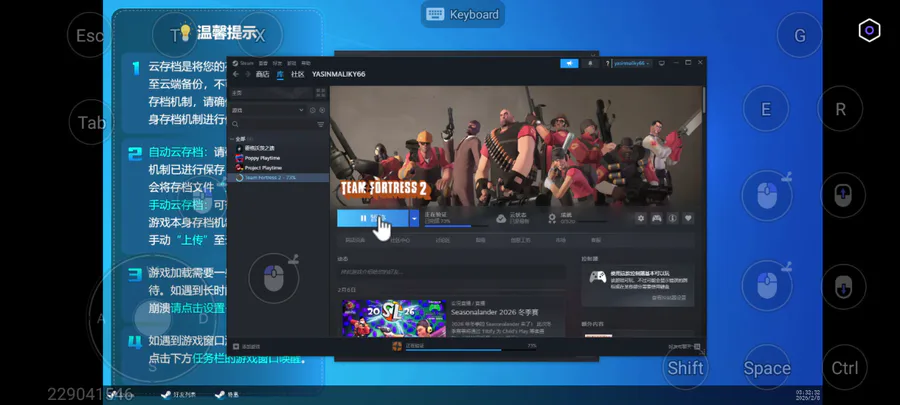This screenshot has width=900, height=405.
Task: Open Seasonalander 2026 冬季赛 headline
Action: pos(495,313)
